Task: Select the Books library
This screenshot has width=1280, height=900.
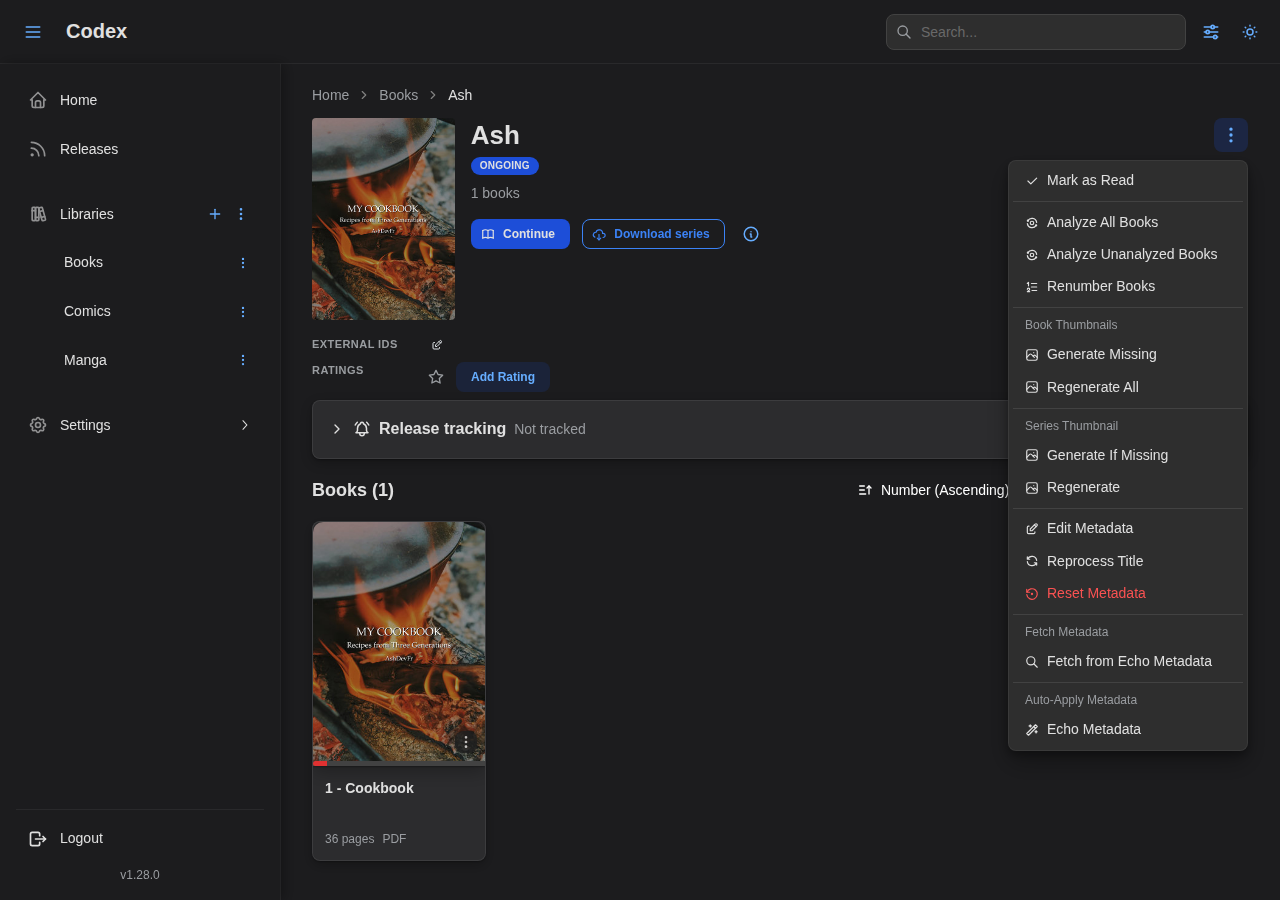Action: click(84, 262)
